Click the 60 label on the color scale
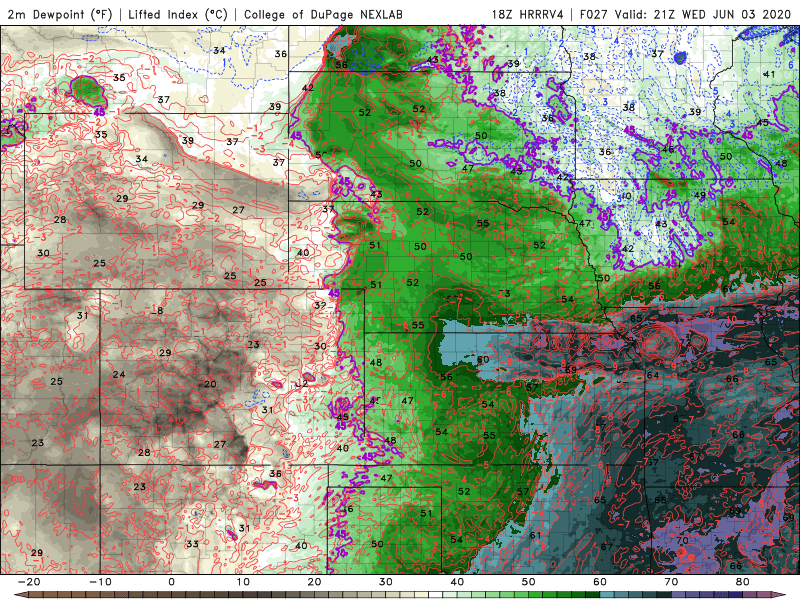Viewport: 800px width, 600px height. pyautogui.click(x=600, y=582)
